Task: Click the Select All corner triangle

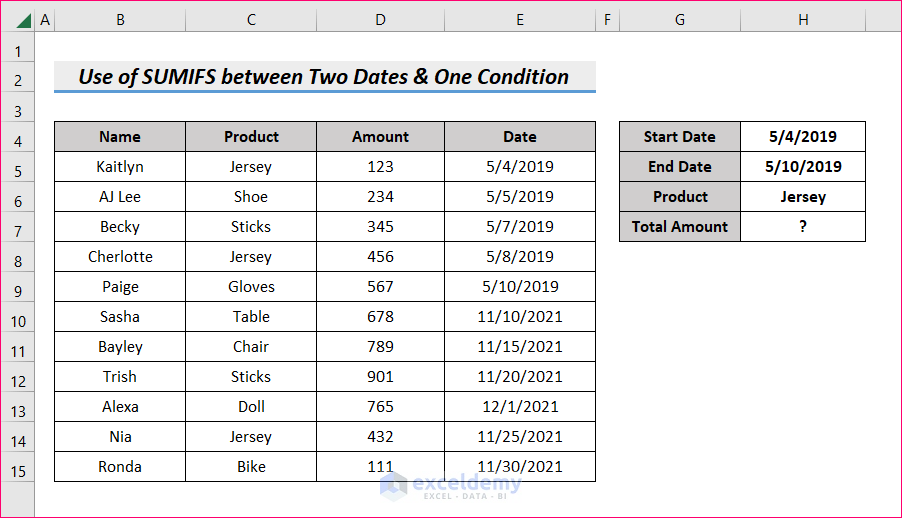Action: point(21,19)
